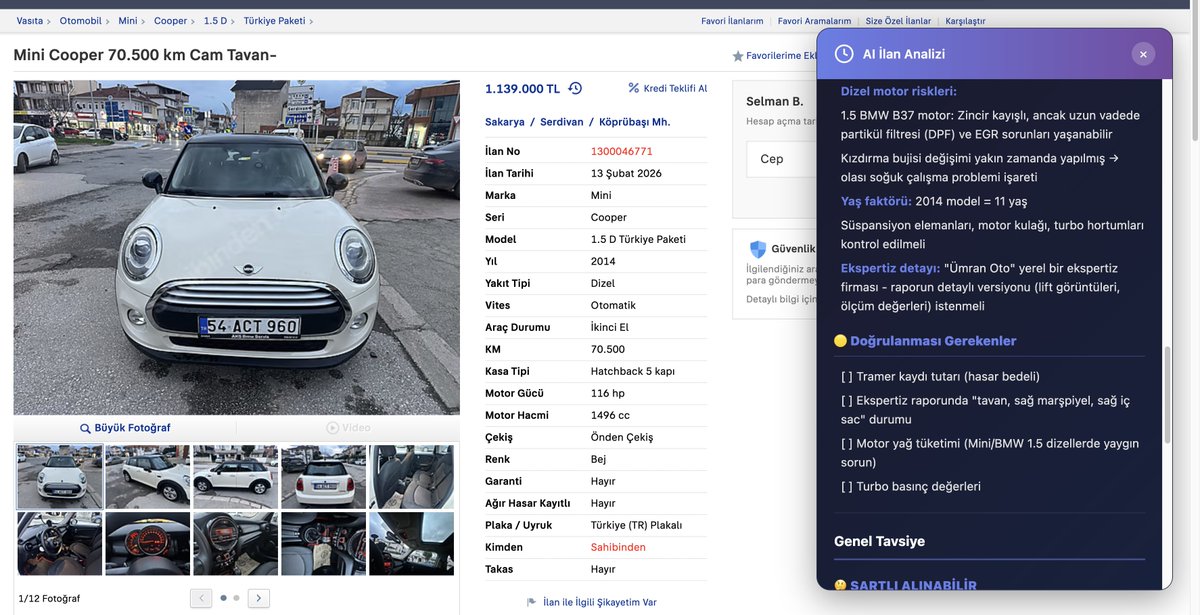Screen dimensions: 1200x615
Task: Open the Mini breadcrumb
Action: [x=128, y=21]
